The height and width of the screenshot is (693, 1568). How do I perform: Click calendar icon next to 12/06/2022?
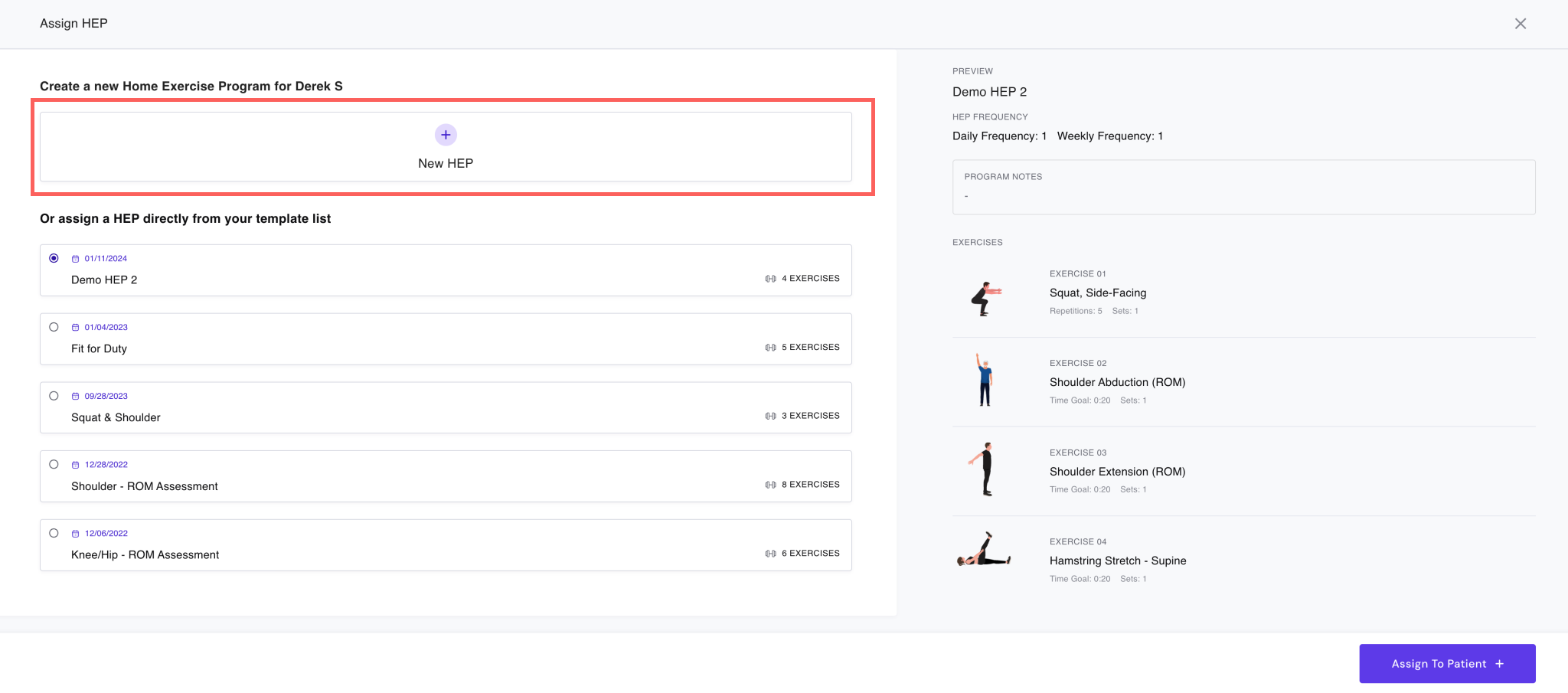pyautogui.click(x=75, y=534)
